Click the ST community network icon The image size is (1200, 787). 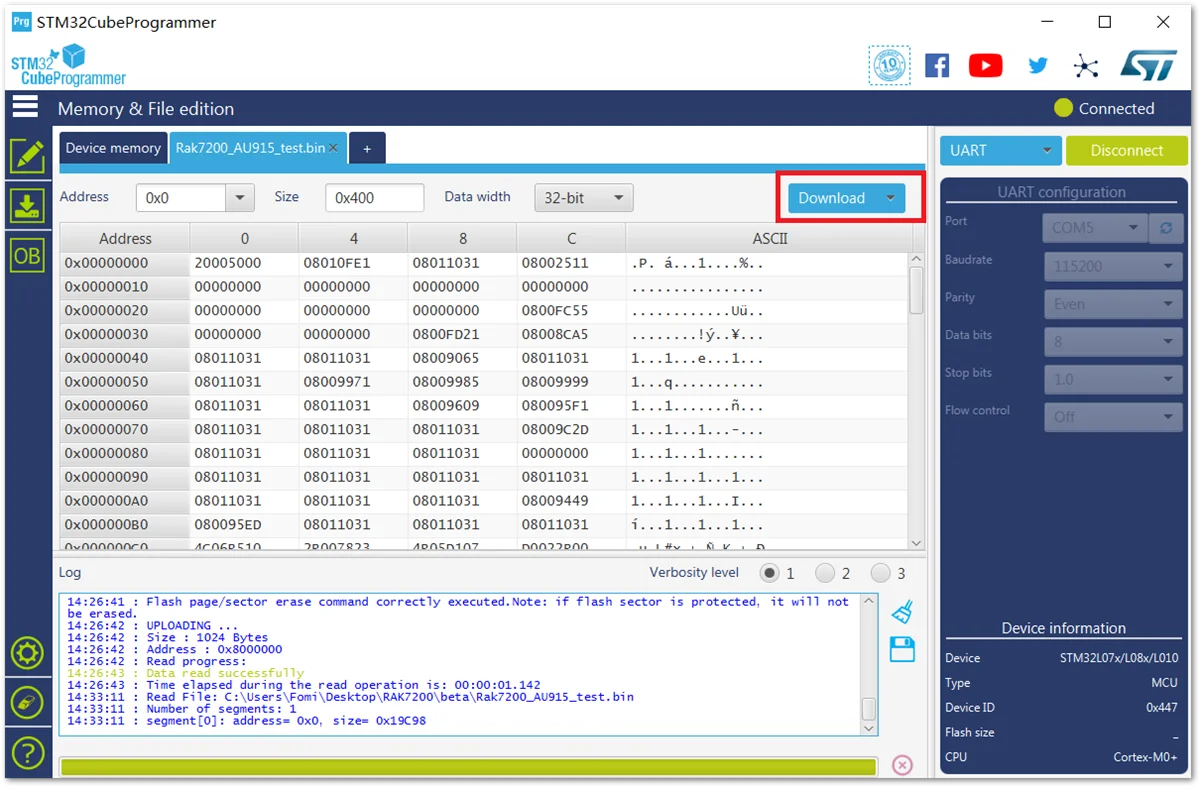1086,66
